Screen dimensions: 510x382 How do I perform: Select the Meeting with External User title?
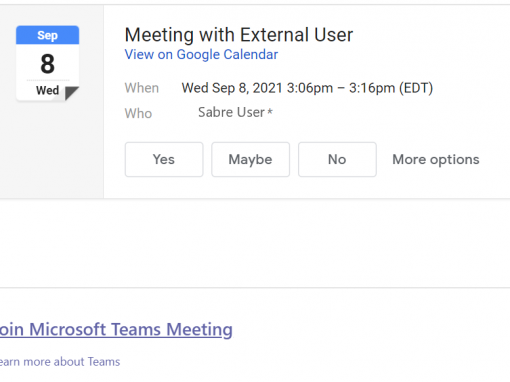239,35
